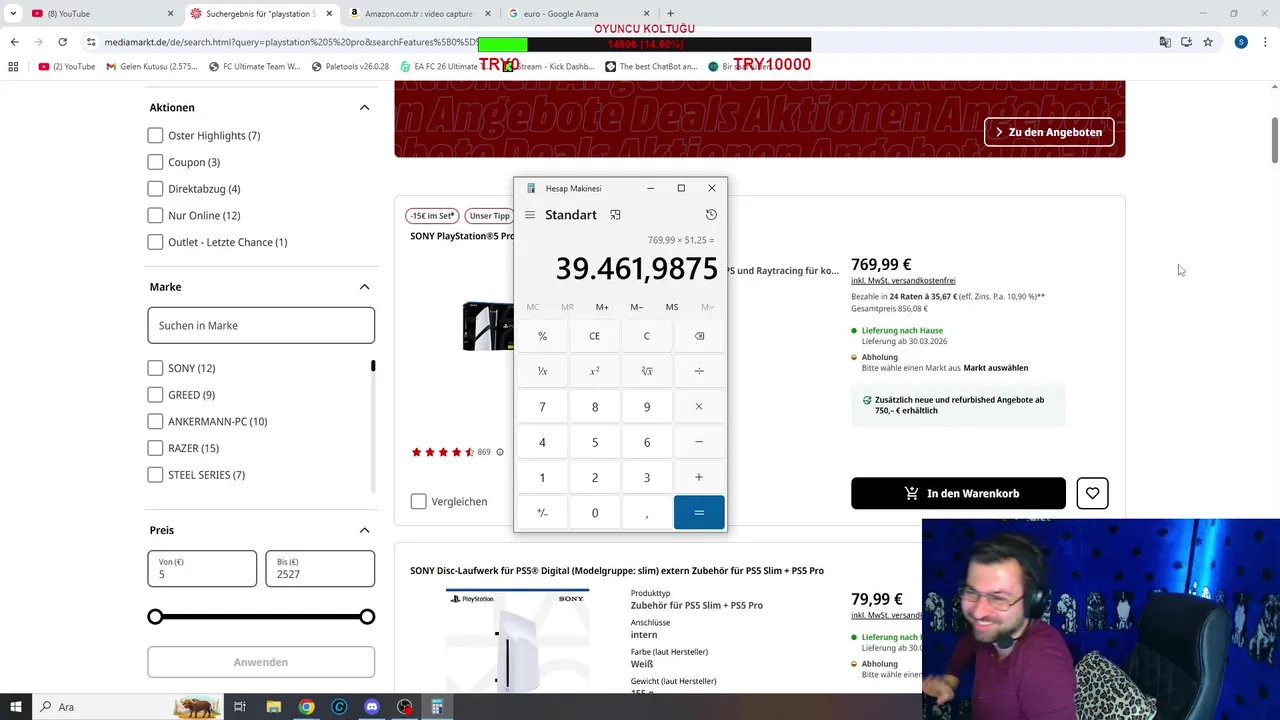Viewport: 1280px width, 720px height.
Task: Check the GREED (9) brand filter
Action: point(155,395)
